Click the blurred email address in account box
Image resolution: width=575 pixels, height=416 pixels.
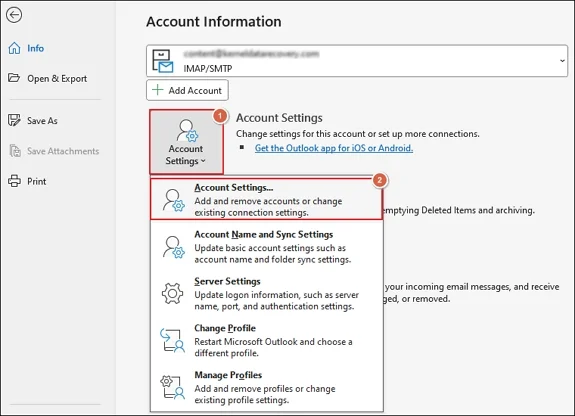click(x=251, y=54)
